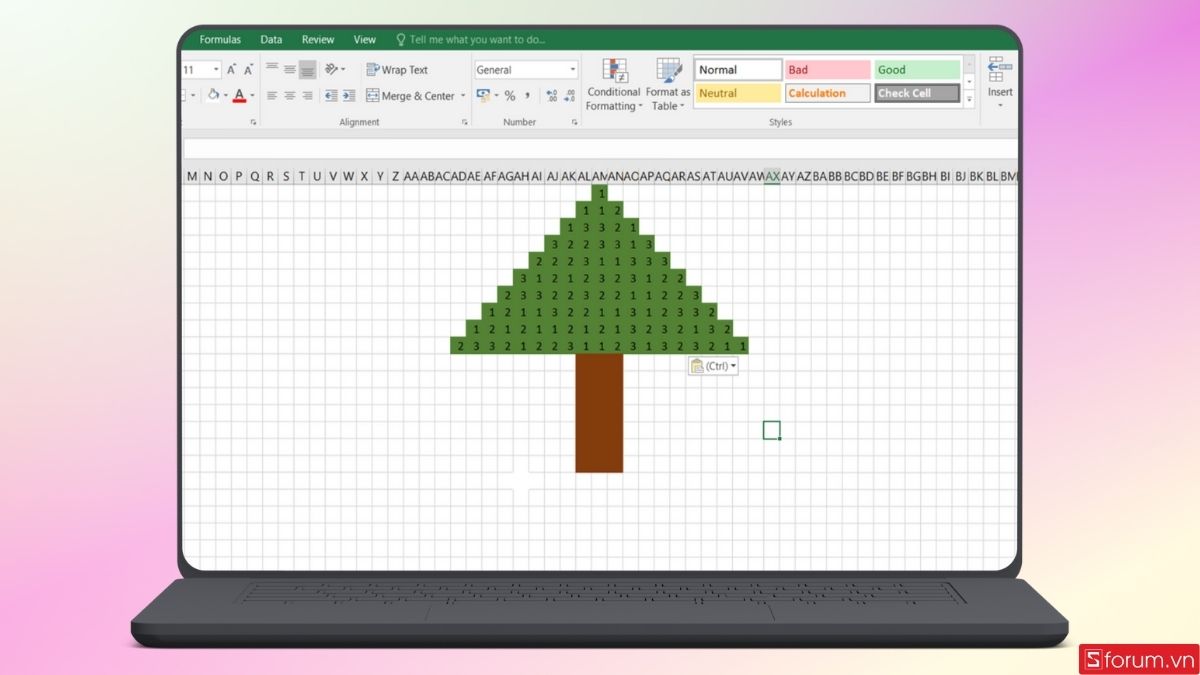Viewport: 1200px width, 675px height.
Task: Apply the Neutral cell style
Action: click(738, 93)
